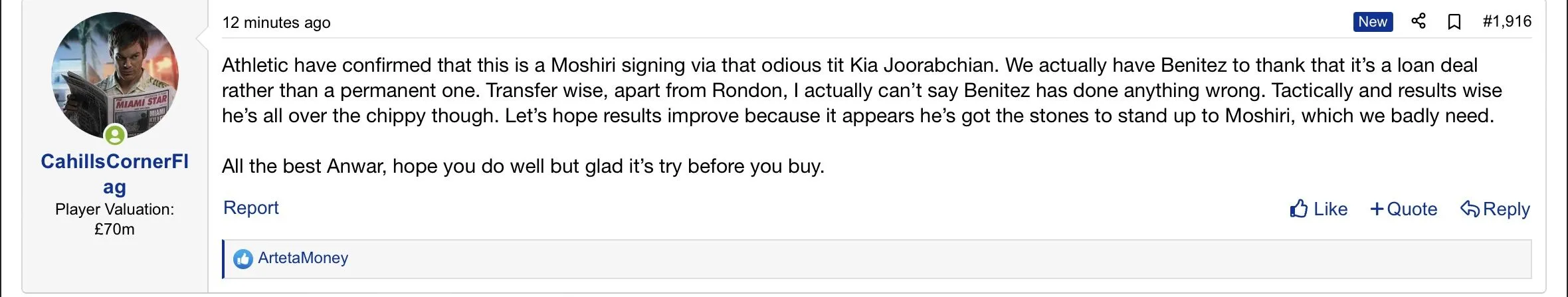Open the Dexter avatar profile picture
This screenshot has width=1568, height=297.
[x=115, y=73]
